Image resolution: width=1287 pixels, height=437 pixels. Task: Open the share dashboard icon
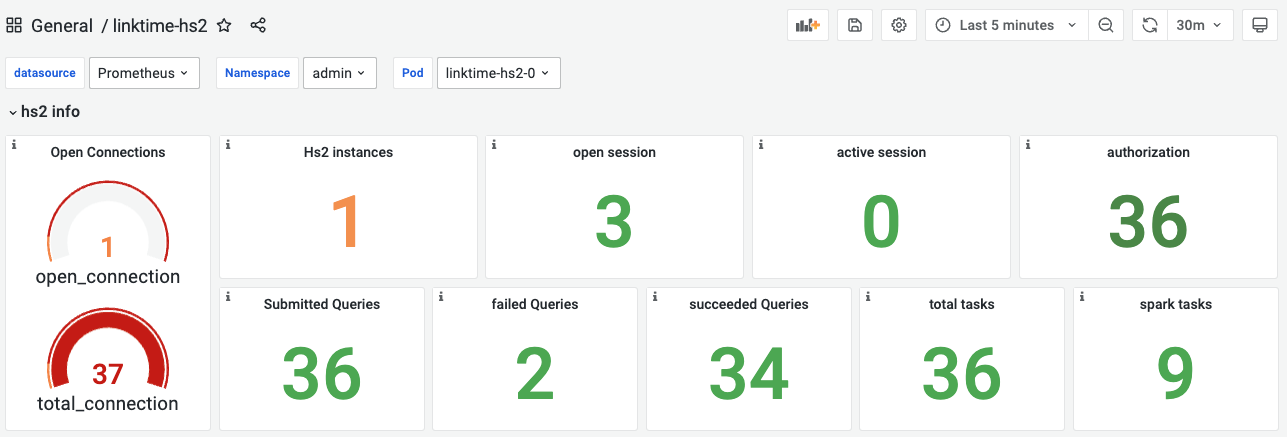(x=258, y=25)
